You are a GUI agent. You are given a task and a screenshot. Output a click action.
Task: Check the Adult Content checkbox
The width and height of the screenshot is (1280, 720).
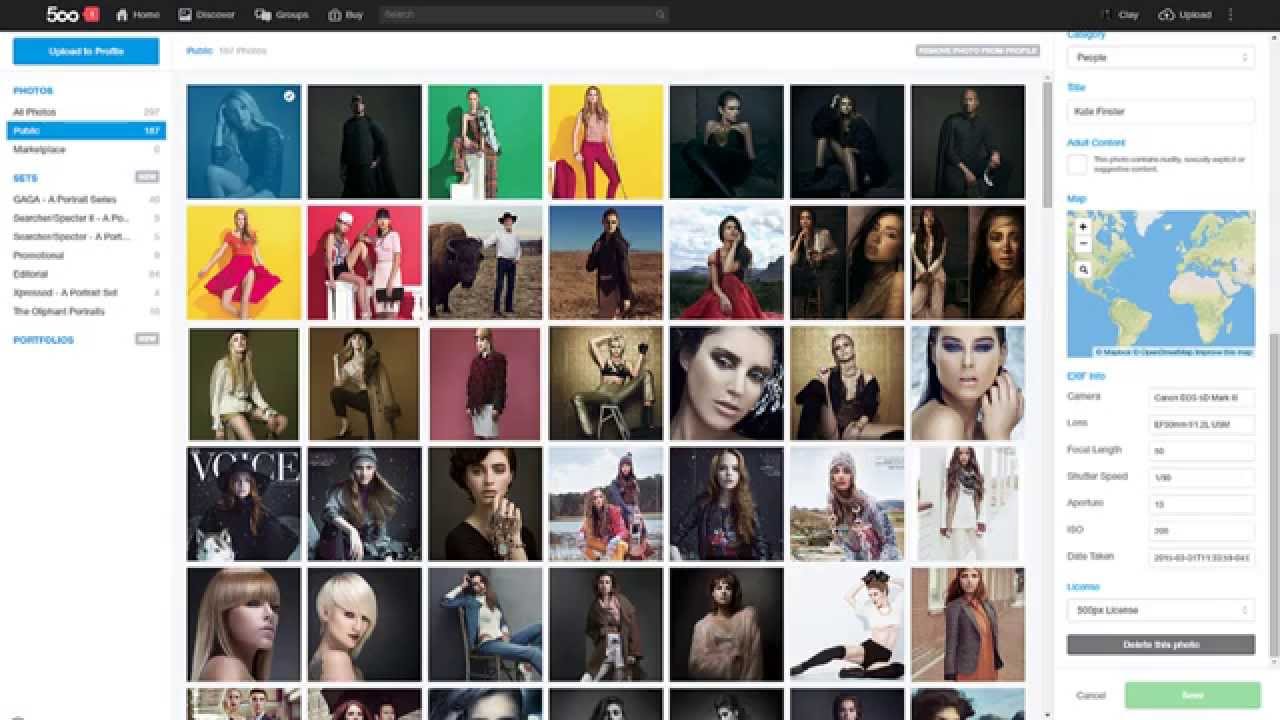1077,164
